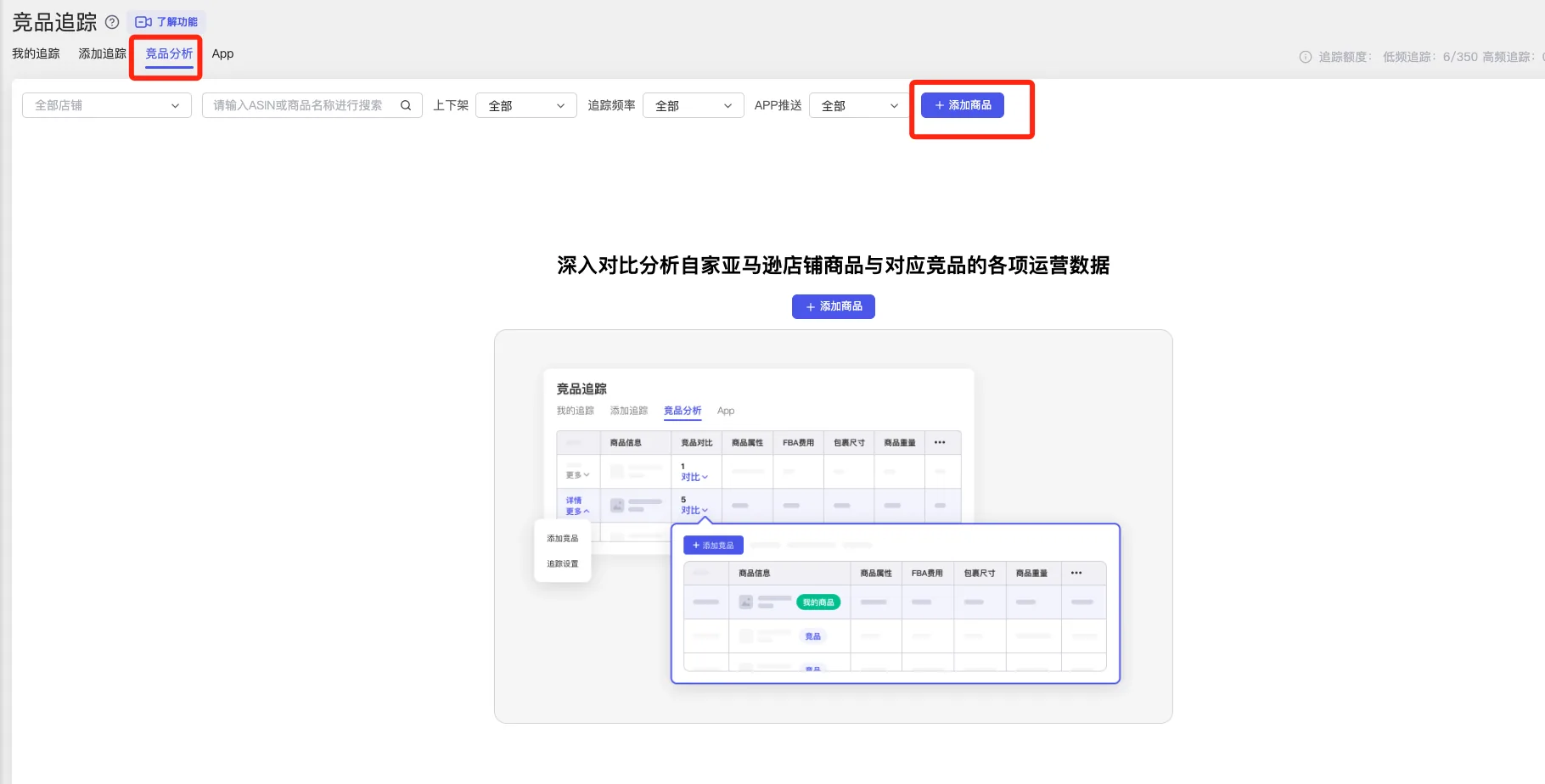Click the center 添加商品 button under headline
1545x784 pixels.
coord(834,306)
